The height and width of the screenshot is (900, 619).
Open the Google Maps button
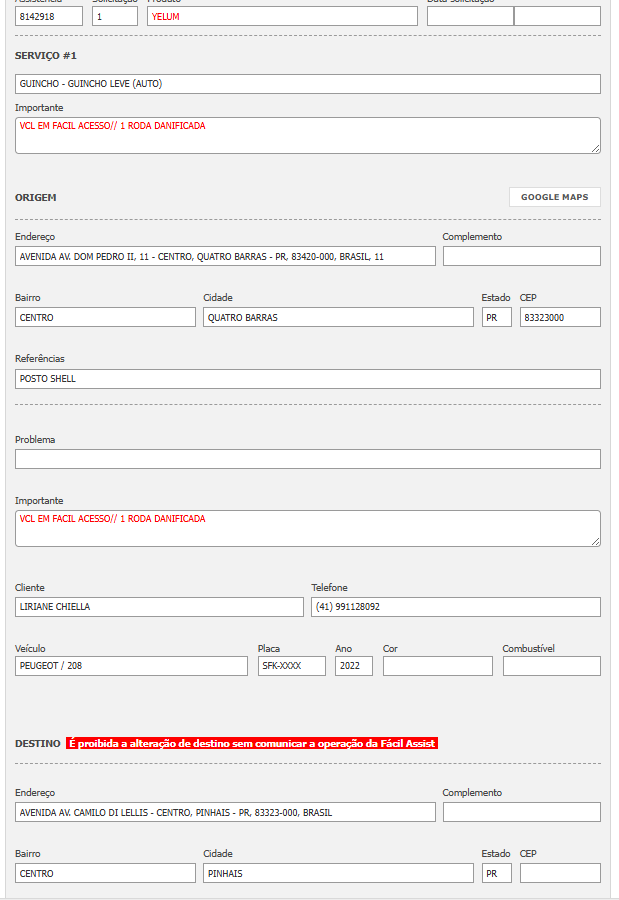554,197
